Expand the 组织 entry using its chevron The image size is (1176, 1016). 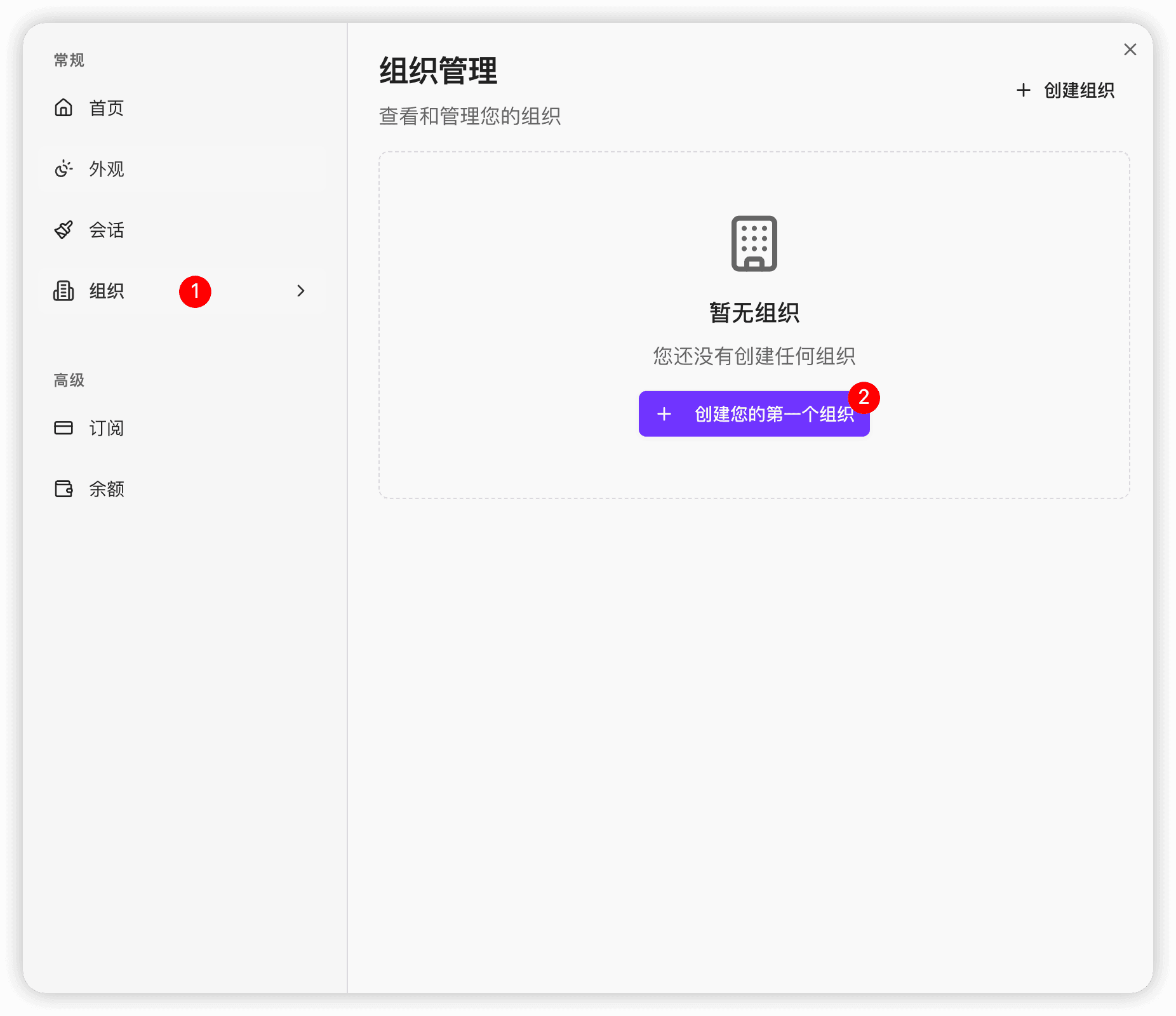[301, 291]
